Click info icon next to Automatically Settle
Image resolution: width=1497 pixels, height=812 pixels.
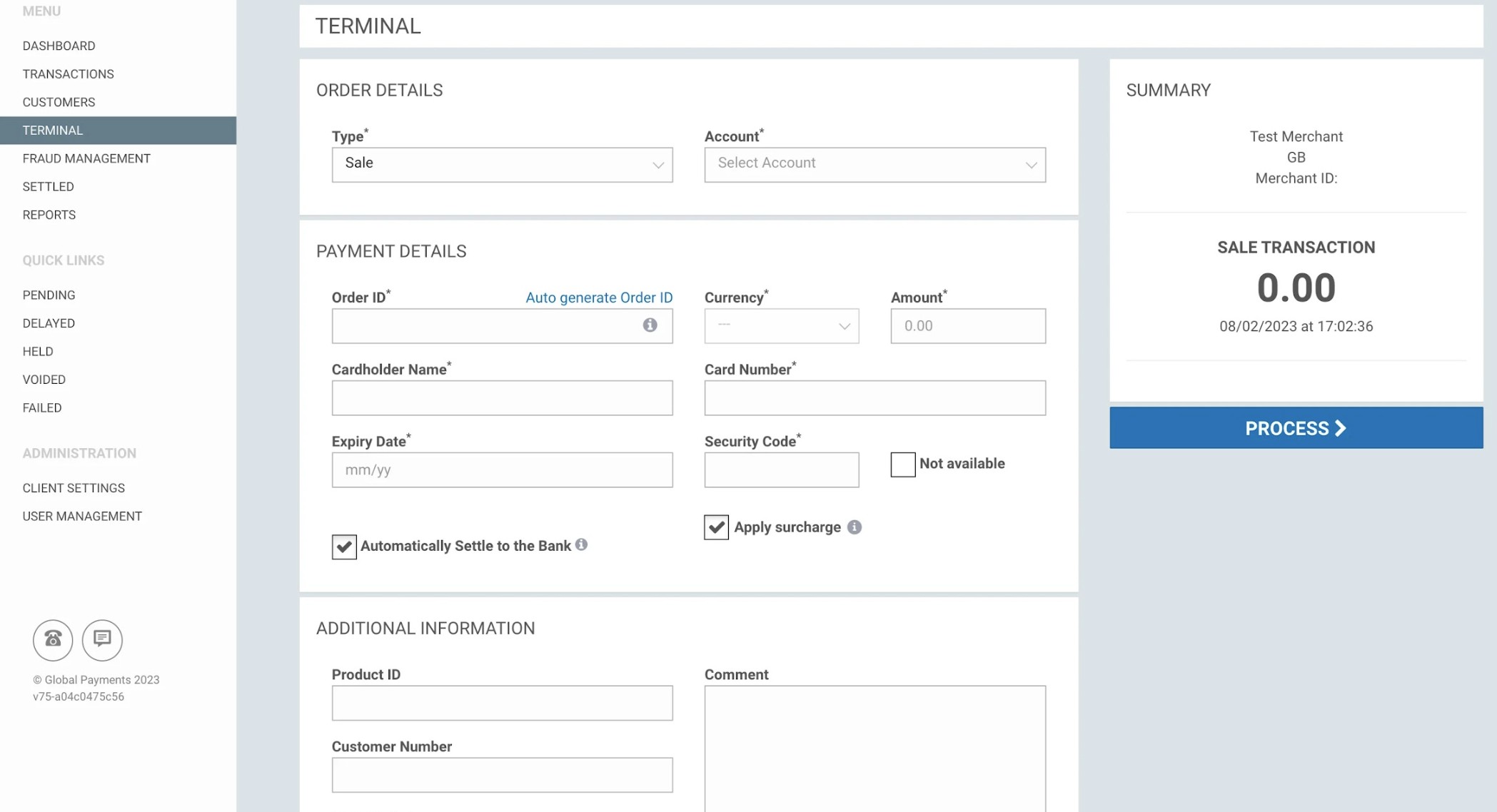[582, 545]
